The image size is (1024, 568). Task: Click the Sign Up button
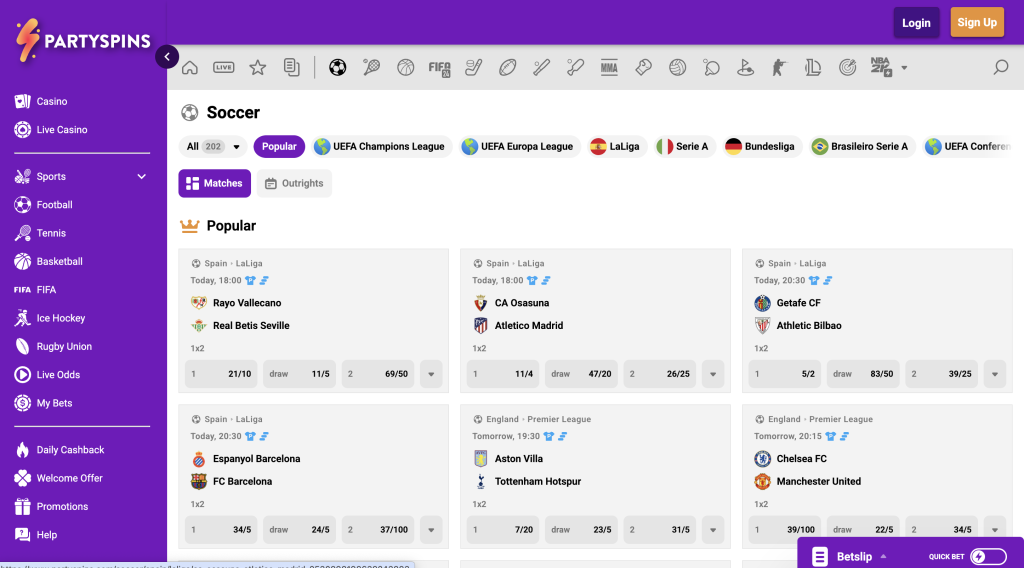pyautogui.click(x=976, y=23)
